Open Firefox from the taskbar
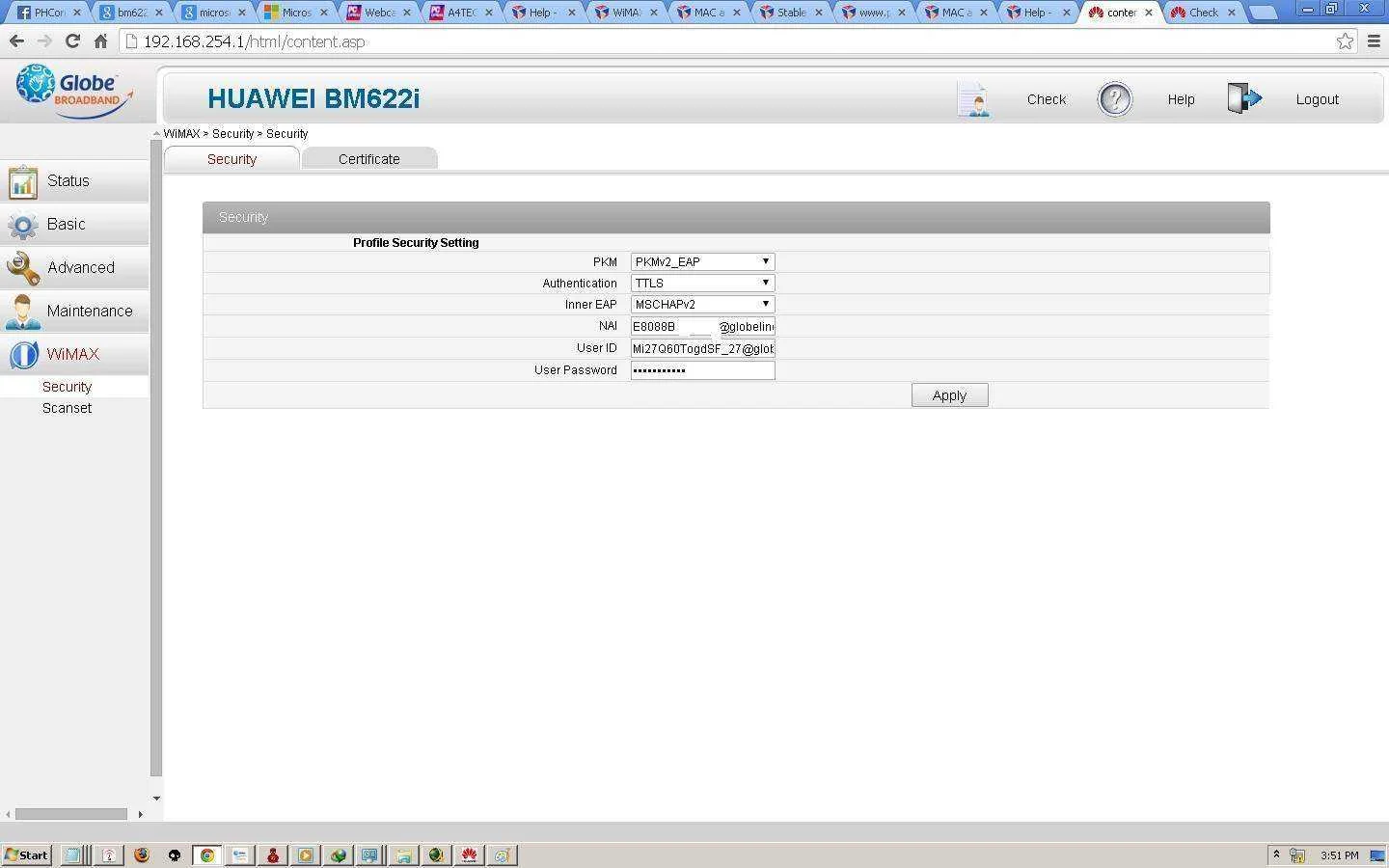1389x868 pixels. tap(142, 855)
